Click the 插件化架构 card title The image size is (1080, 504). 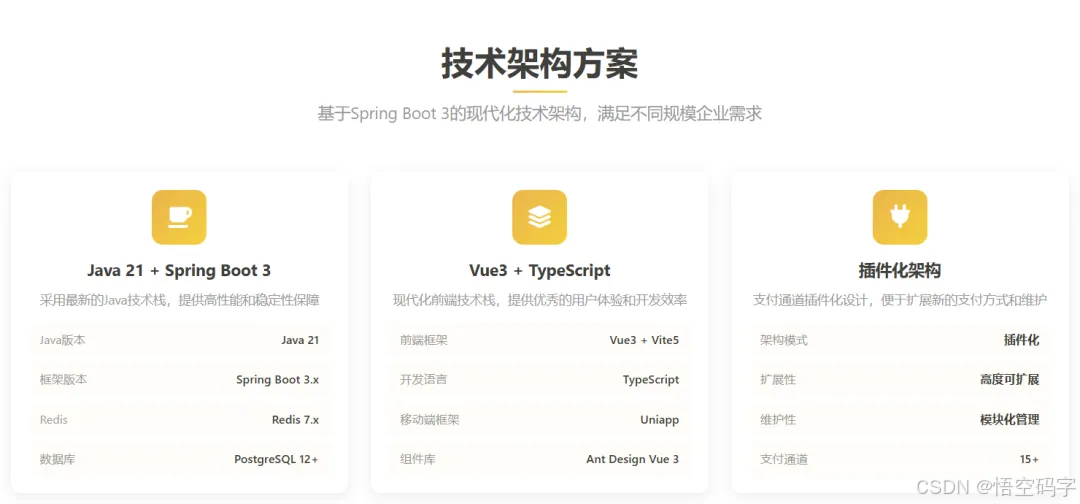tap(900, 271)
